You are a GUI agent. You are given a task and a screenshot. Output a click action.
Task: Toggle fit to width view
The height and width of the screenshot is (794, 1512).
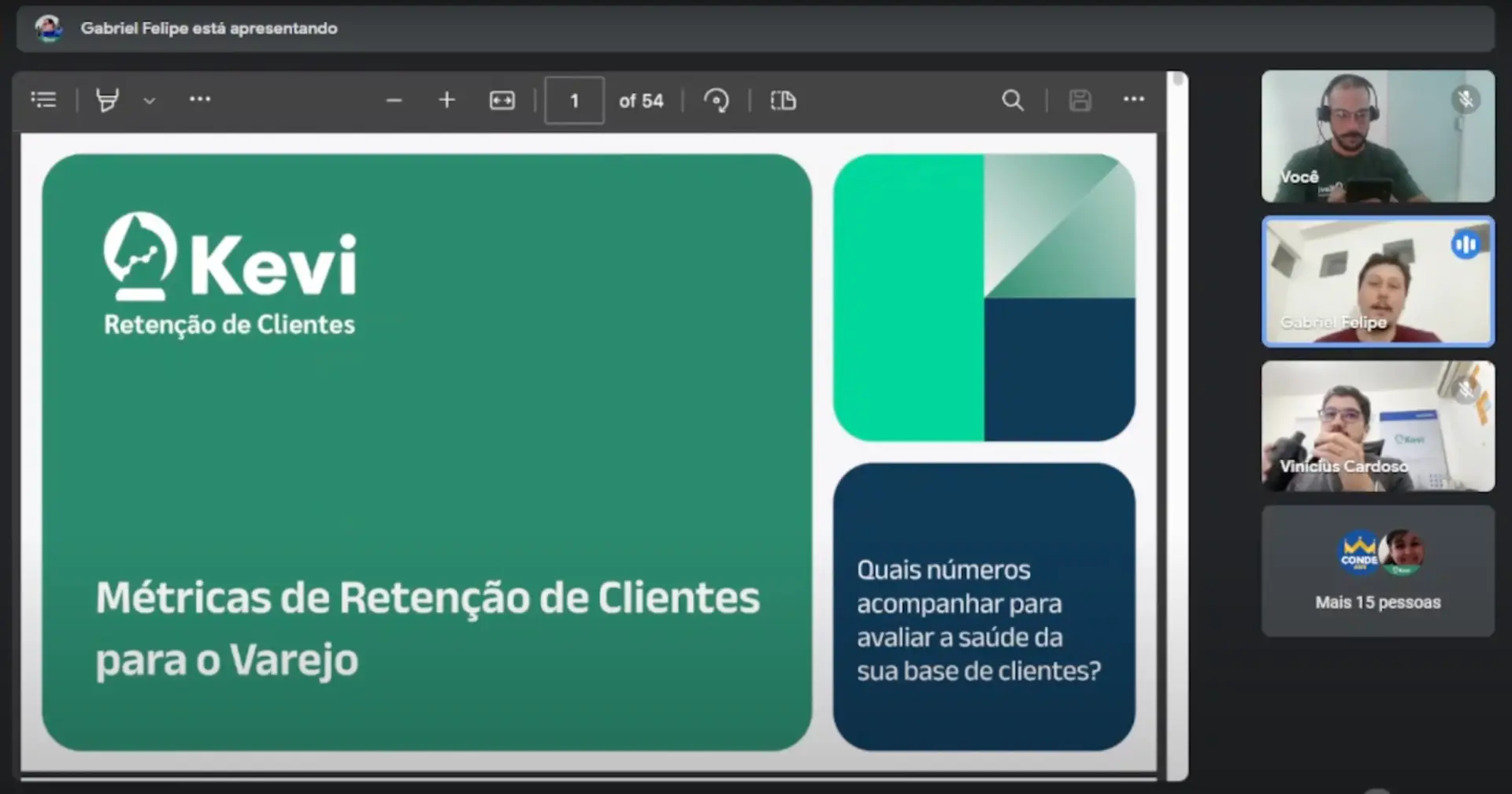click(x=502, y=100)
